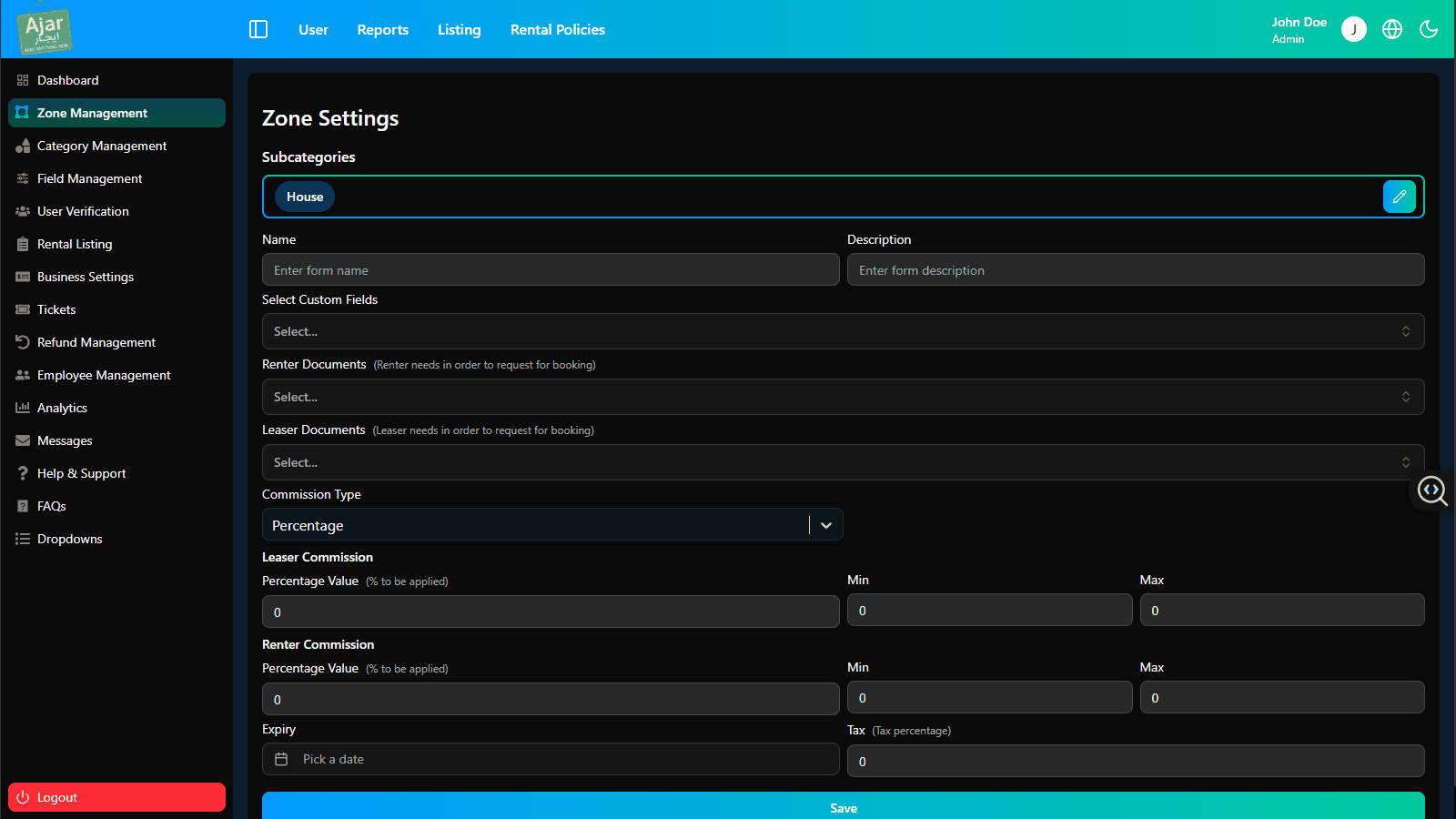The width and height of the screenshot is (1456, 819).
Task: Open the Rental Policies menu
Action: tap(558, 29)
